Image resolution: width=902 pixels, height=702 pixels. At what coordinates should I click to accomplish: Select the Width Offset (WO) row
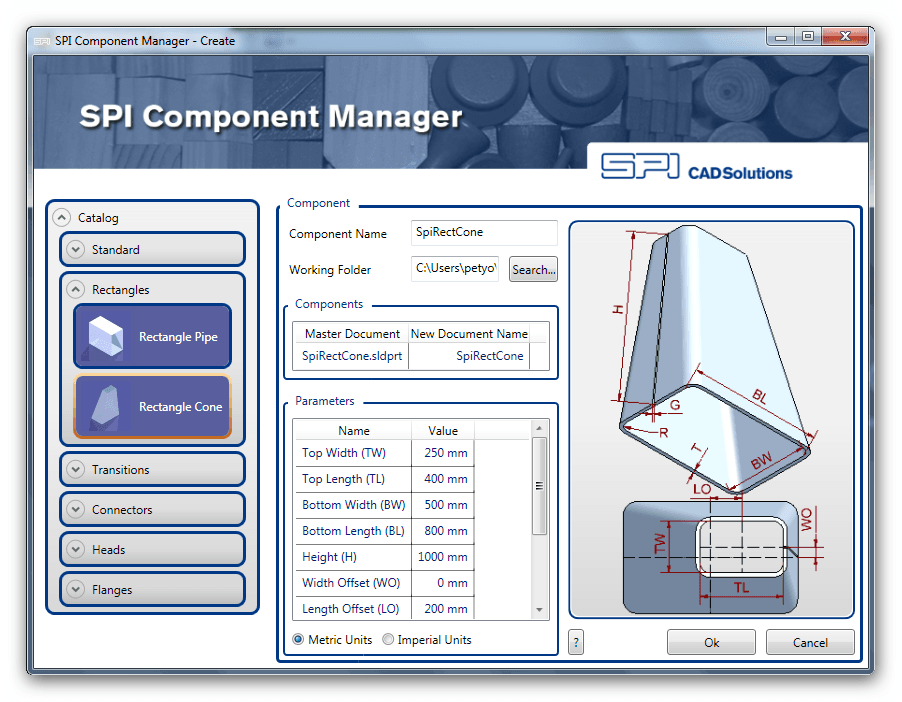pyautogui.click(x=353, y=582)
